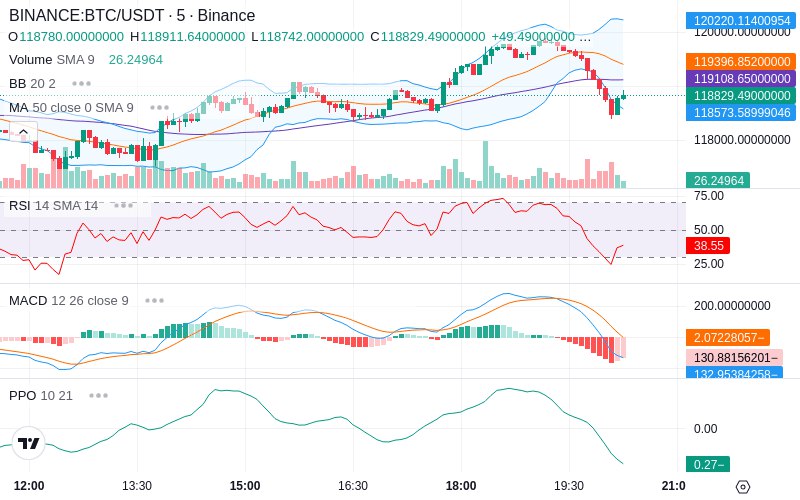Image resolution: width=800 pixels, height=500 pixels.
Task: Select MA 50 close legend label
Action: (x=71, y=108)
